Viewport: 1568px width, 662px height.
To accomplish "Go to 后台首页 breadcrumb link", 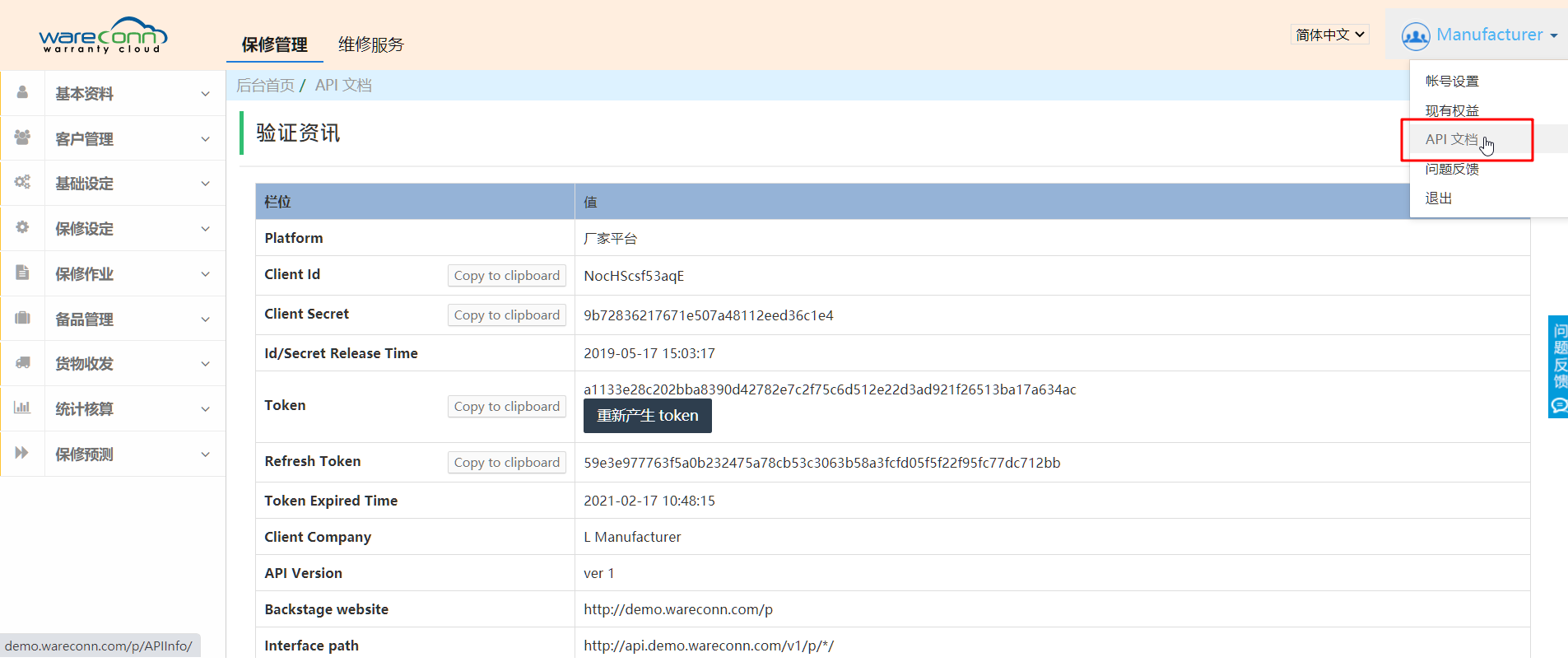I will (265, 86).
